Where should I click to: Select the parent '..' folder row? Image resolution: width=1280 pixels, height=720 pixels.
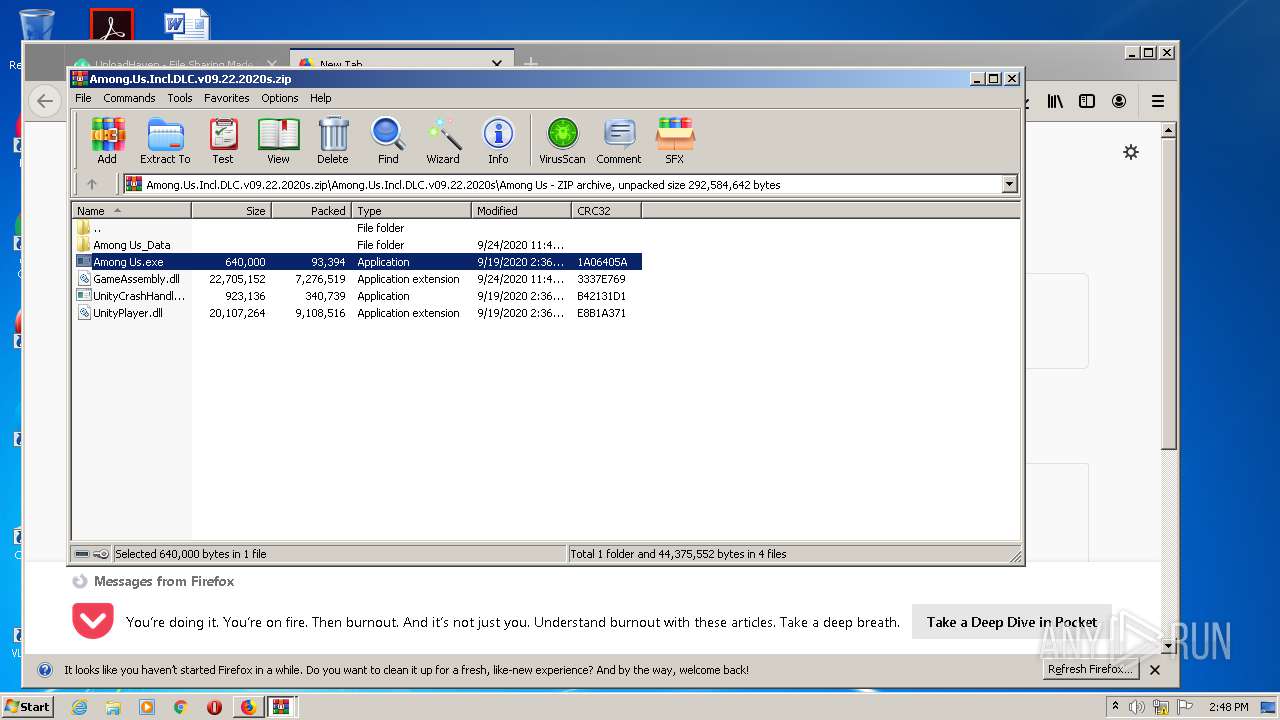coord(357,228)
